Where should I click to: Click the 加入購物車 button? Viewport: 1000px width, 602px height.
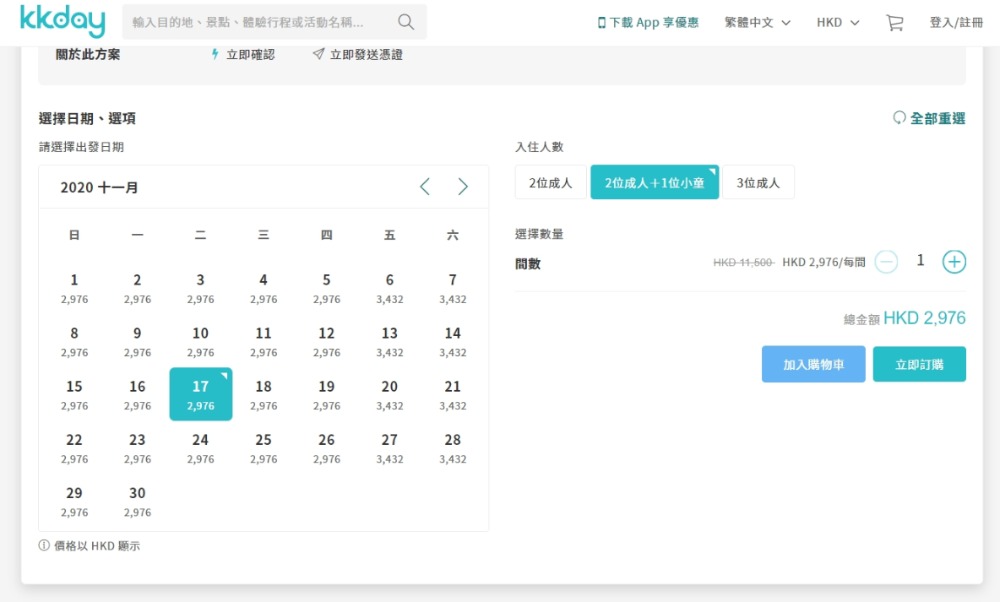[x=813, y=365]
